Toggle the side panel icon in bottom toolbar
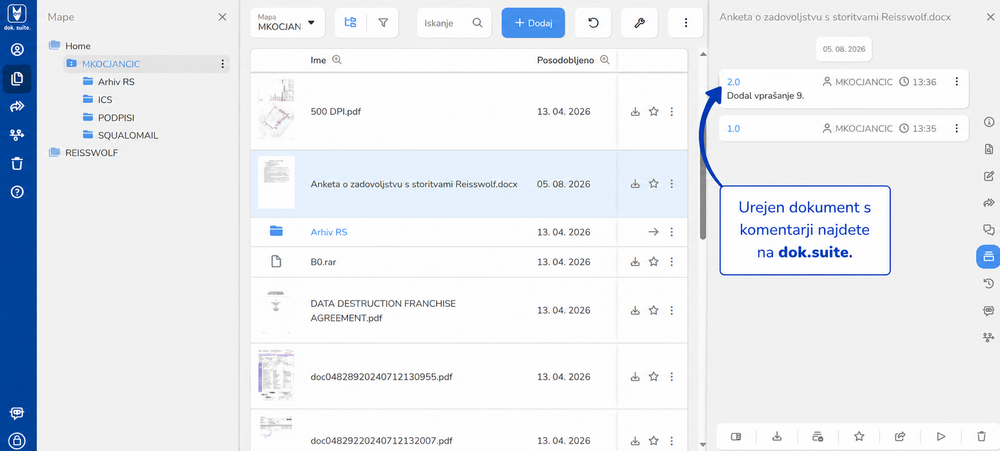 [x=736, y=436]
